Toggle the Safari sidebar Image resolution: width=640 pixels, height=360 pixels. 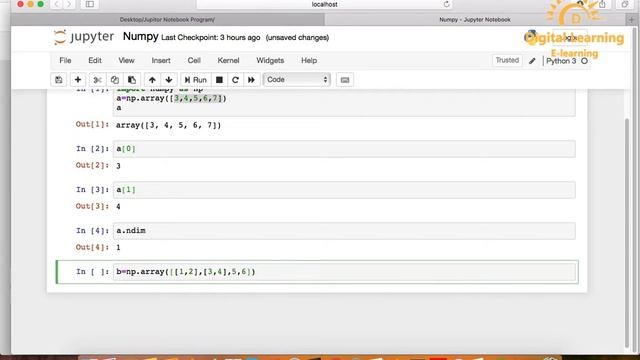pos(90,4)
